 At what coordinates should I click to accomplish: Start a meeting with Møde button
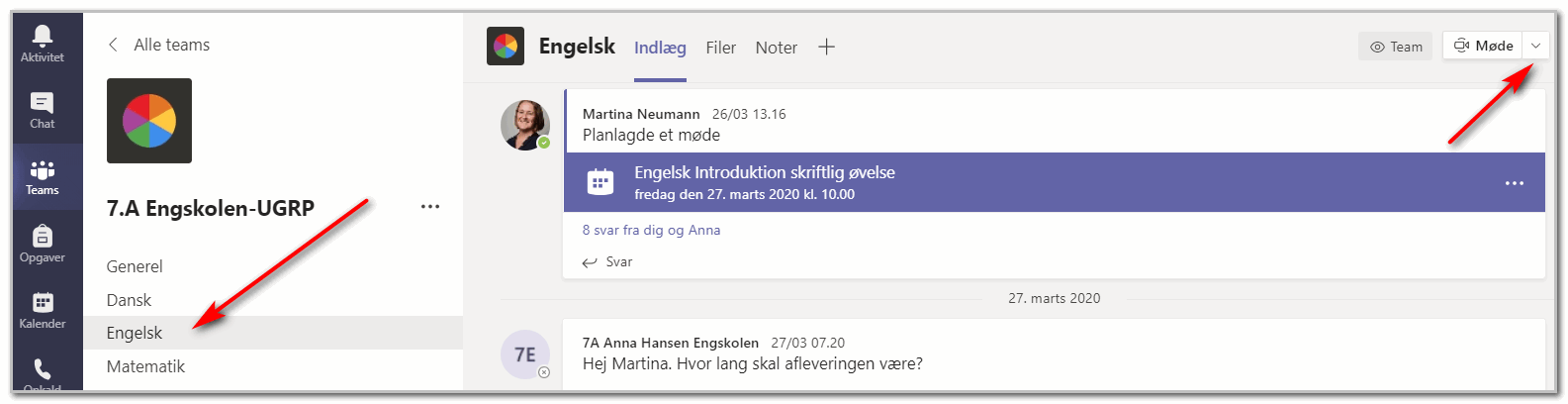click(x=1483, y=46)
